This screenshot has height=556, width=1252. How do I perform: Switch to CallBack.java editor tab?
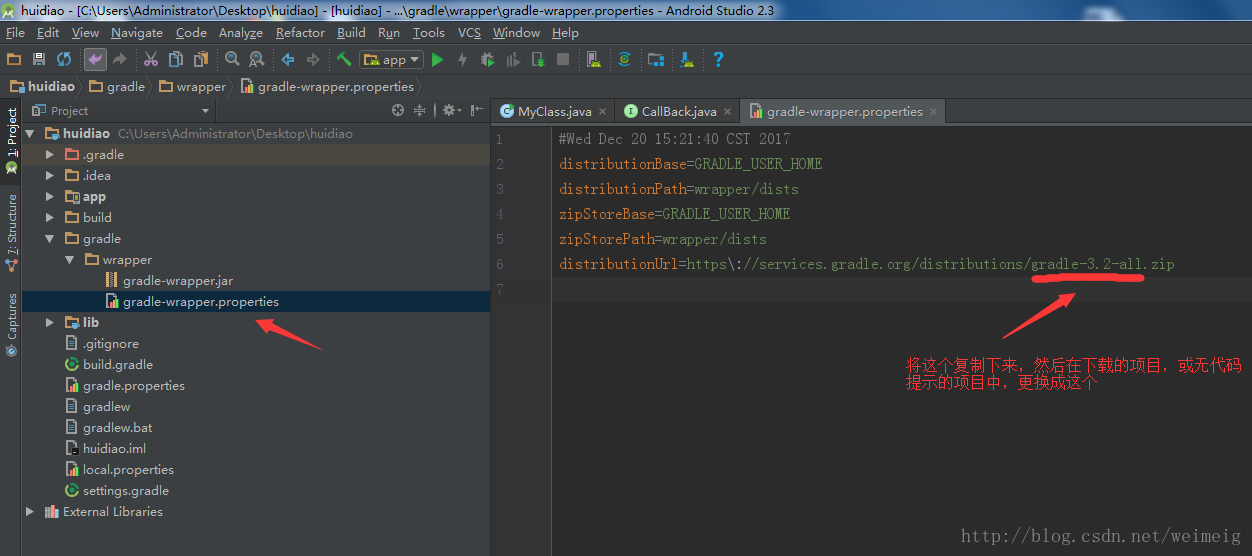tap(679, 112)
